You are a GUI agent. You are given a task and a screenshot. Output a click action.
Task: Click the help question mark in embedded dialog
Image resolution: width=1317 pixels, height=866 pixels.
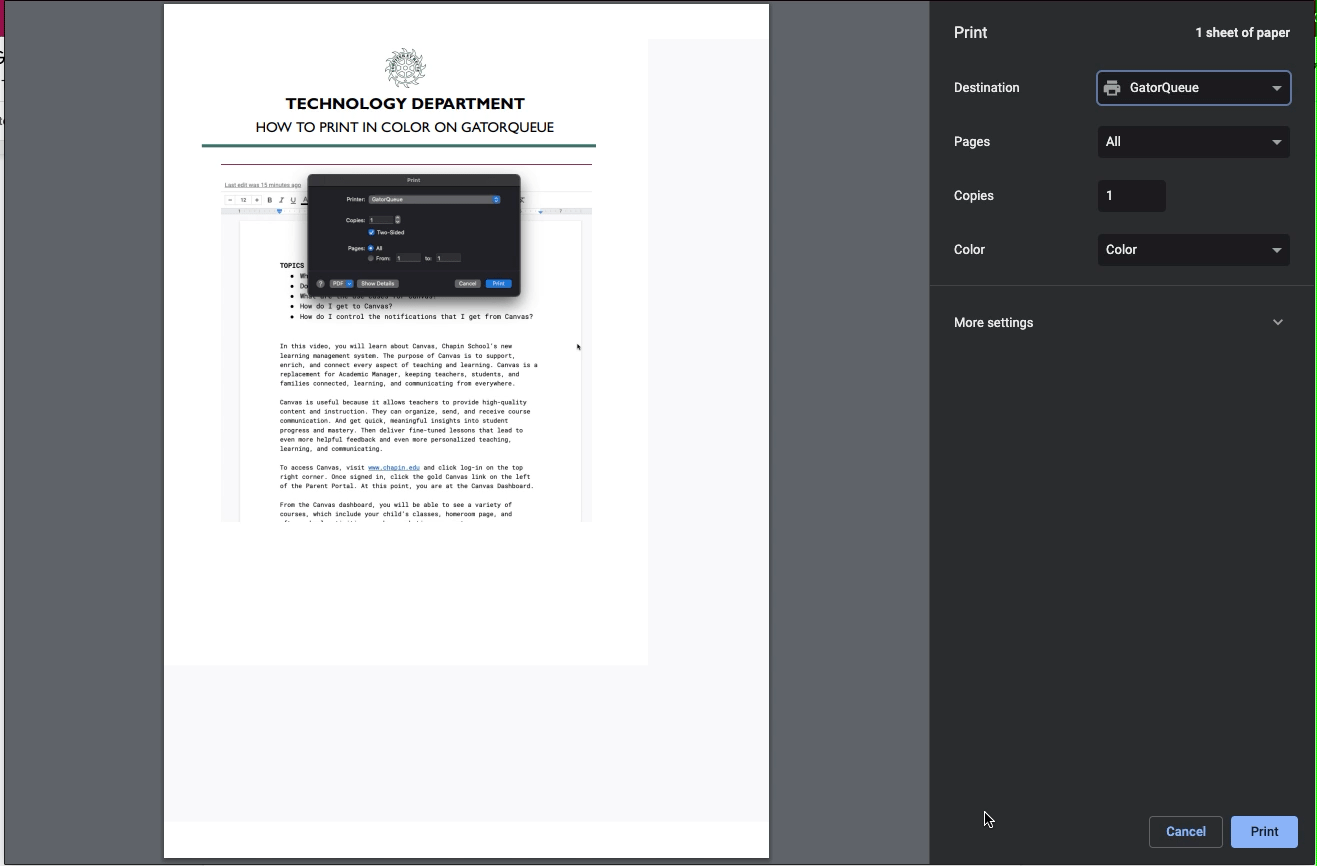coord(320,284)
